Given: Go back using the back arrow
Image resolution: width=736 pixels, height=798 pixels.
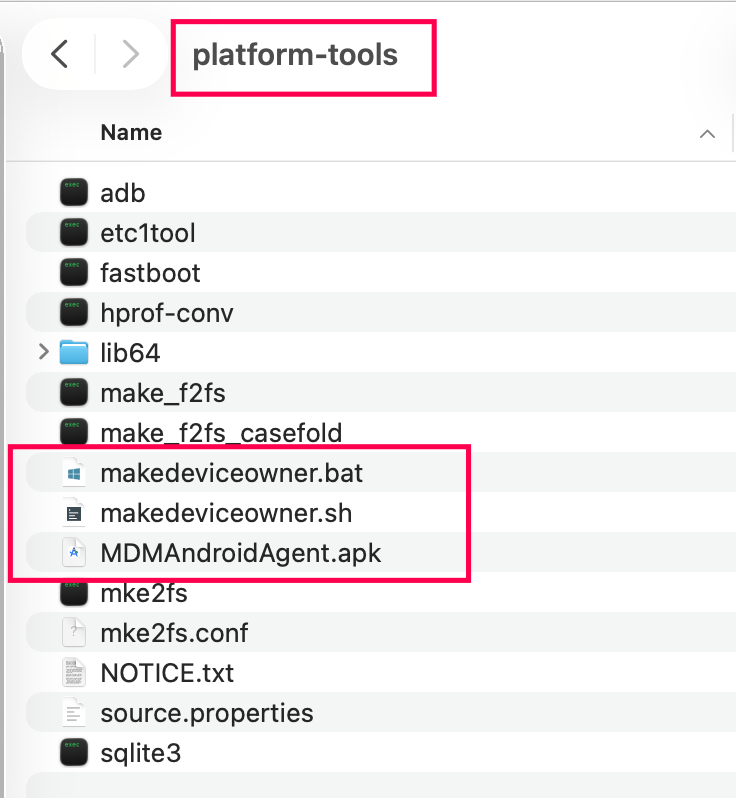Looking at the screenshot, I should tap(60, 54).
